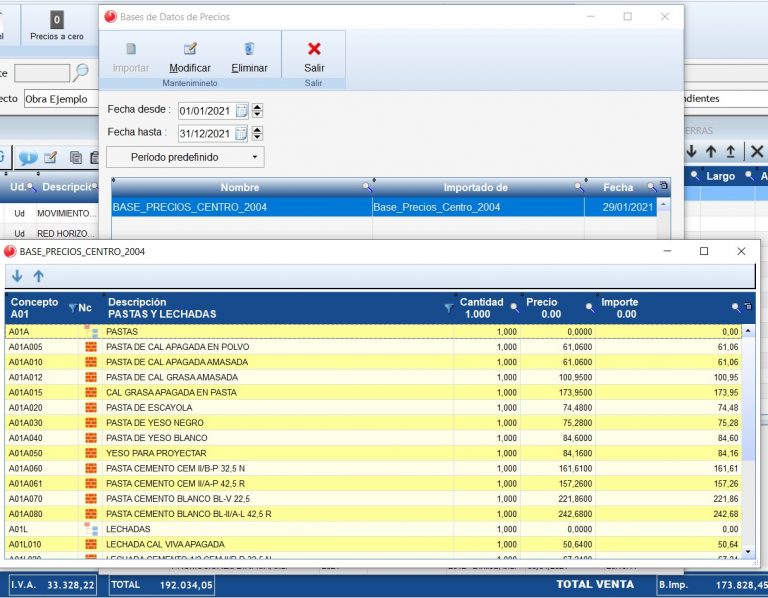The image size is (768, 598).
Task: Click the filter icon in Concepto header
Action: pos(72,308)
